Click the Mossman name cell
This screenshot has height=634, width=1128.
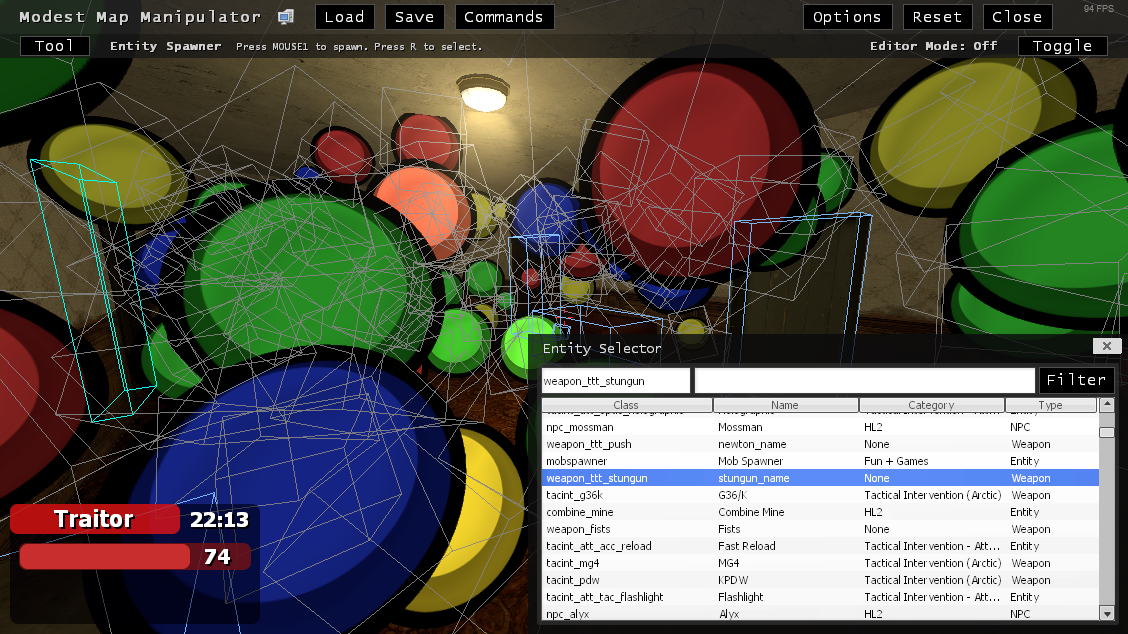click(740, 427)
